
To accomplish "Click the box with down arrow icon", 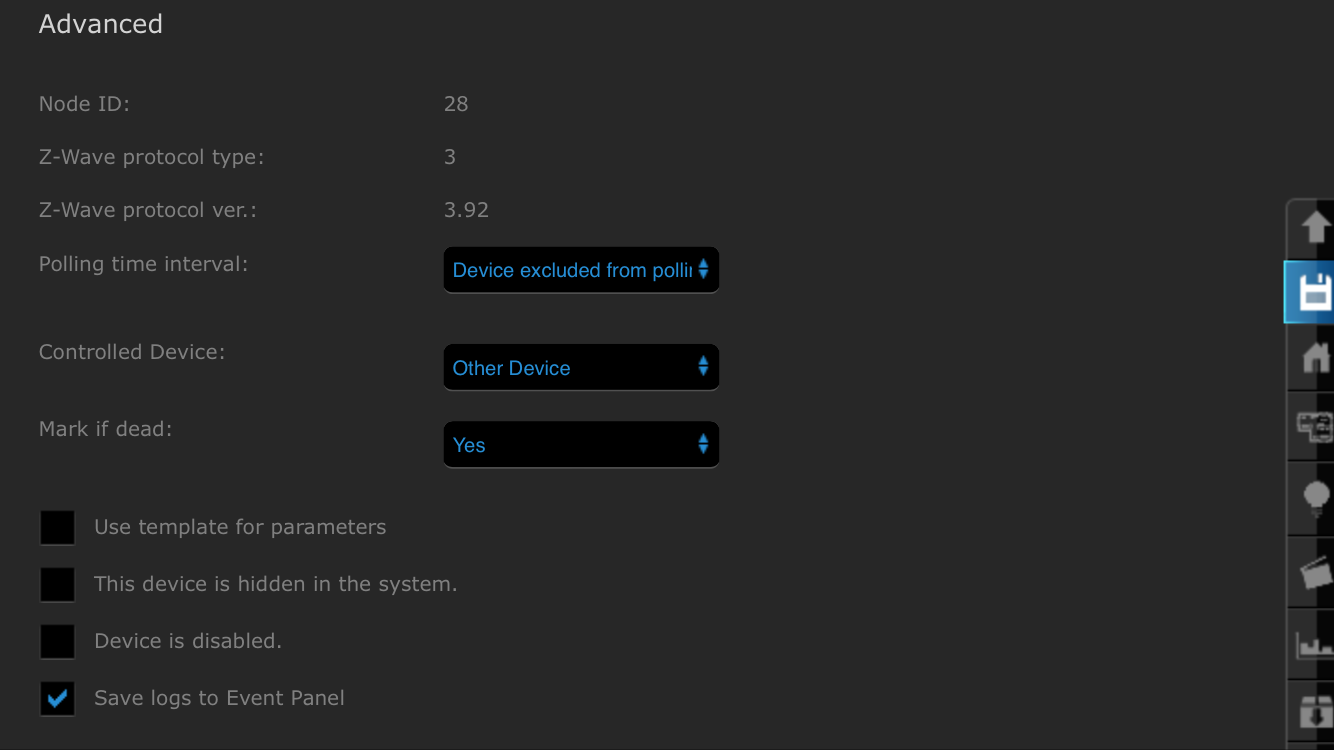I will pyautogui.click(x=1314, y=714).
